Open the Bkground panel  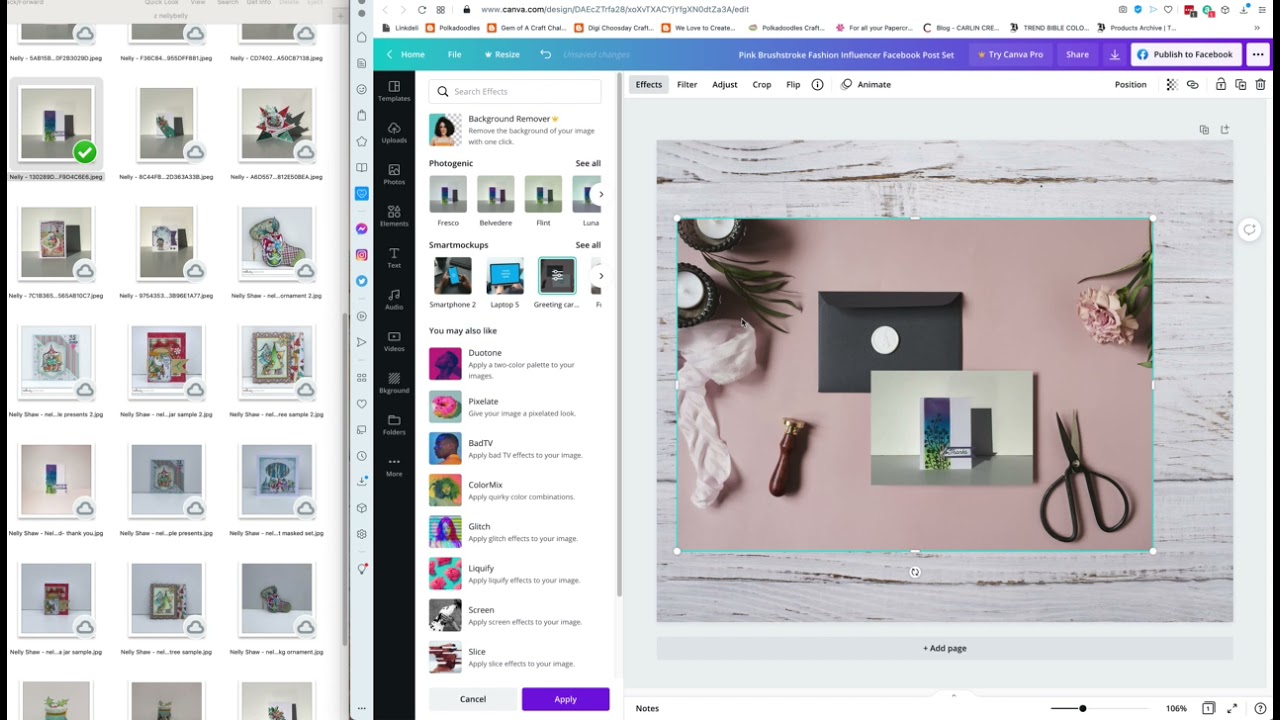tap(394, 383)
